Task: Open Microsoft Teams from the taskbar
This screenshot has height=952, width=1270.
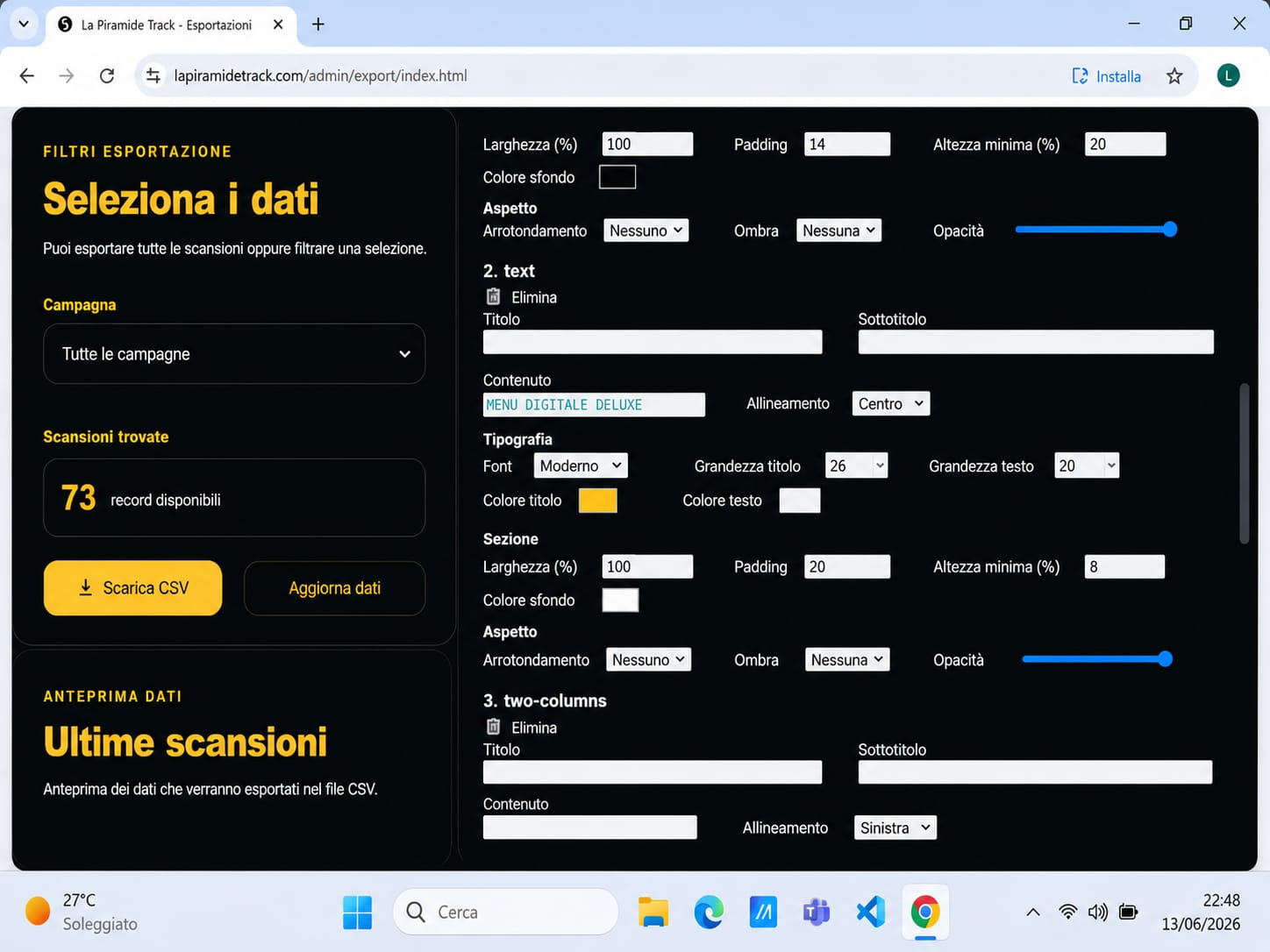Action: 817,913
